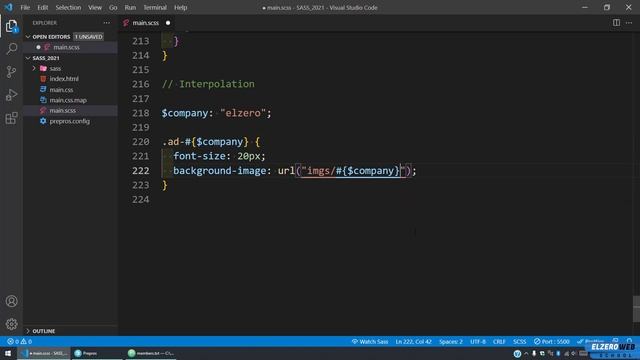Viewport: 640px width, 360px height.
Task: Click the Port : 5500 live server item
Action: (551, 341)
